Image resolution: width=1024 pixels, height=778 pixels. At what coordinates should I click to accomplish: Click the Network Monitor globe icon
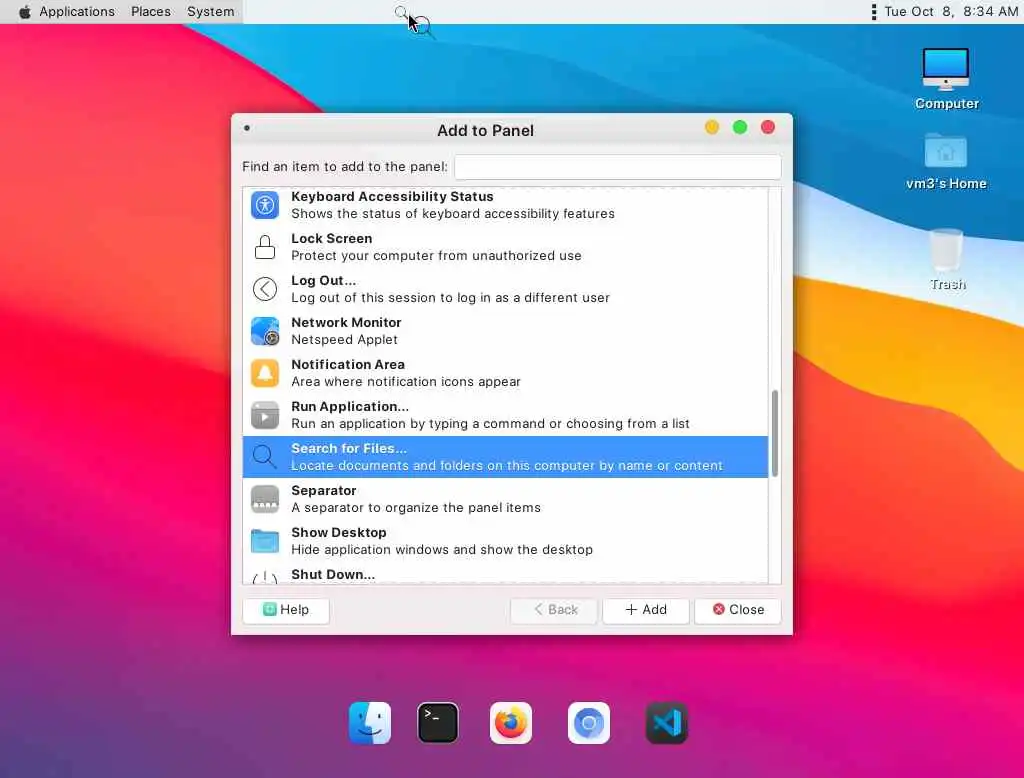point(264,331)
